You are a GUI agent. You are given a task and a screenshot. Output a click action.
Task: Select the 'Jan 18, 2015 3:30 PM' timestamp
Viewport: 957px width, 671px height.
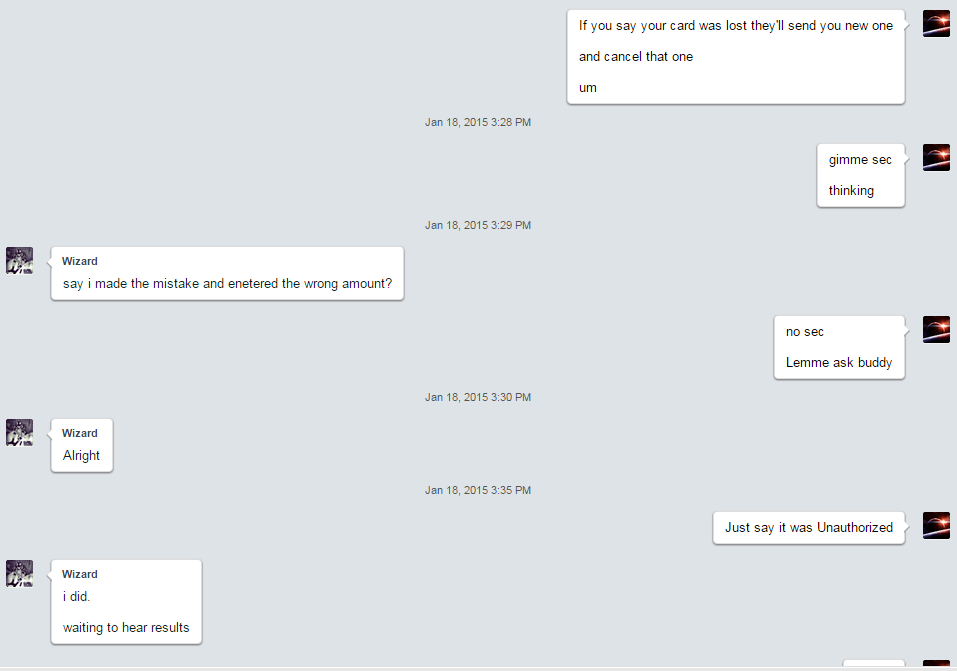(x=478, y=397)
